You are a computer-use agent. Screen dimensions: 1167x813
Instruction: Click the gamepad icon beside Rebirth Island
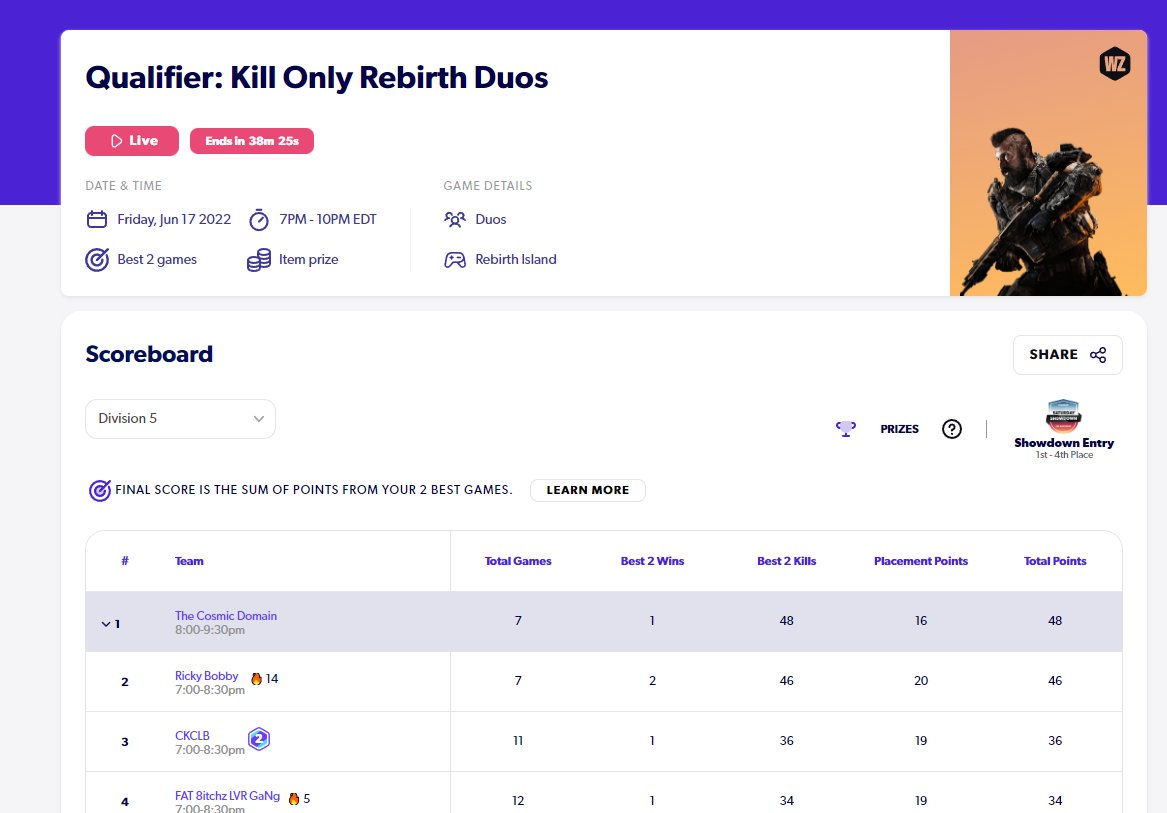click(x=455, y=259)
